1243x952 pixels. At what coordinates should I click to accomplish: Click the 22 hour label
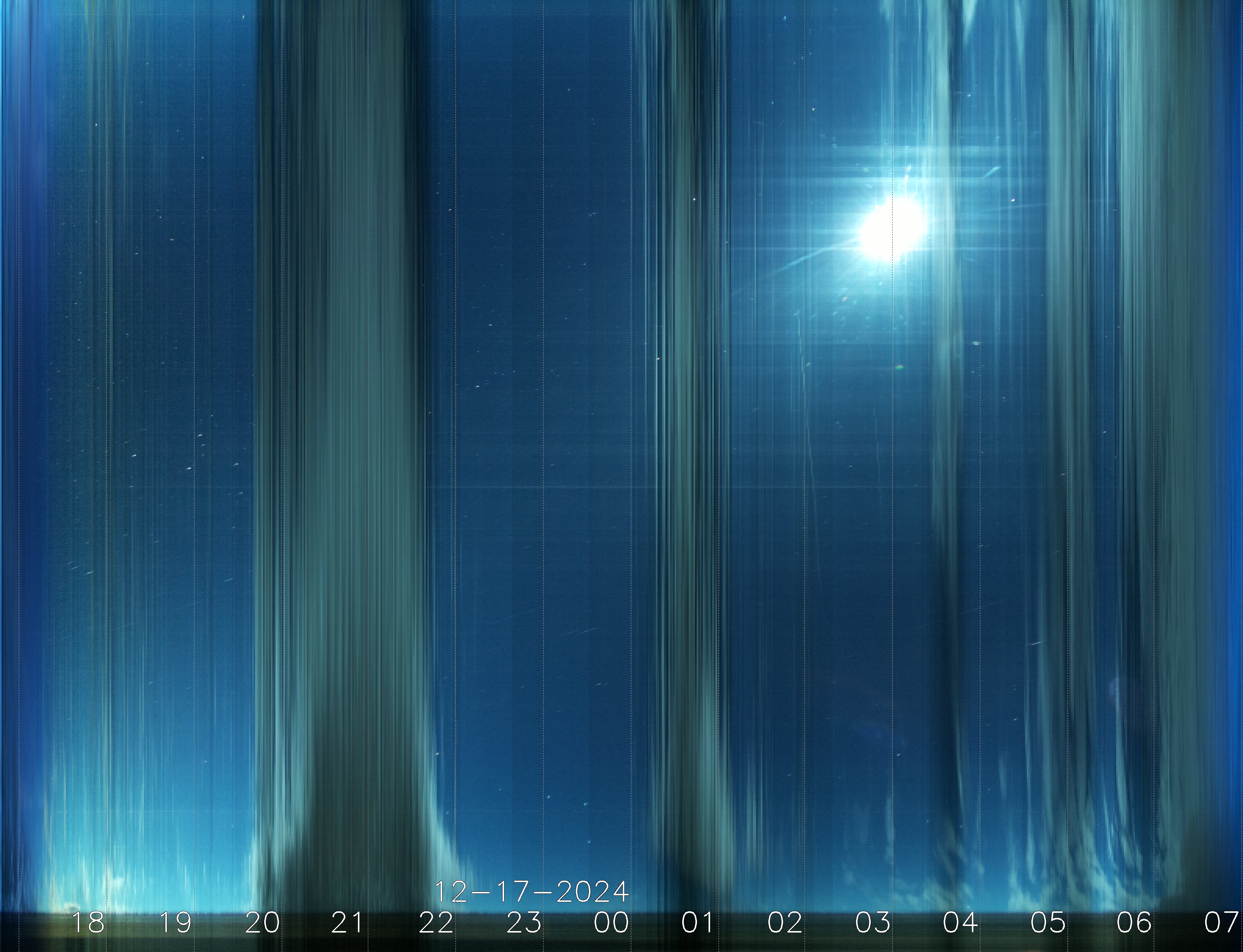[436, 923]
